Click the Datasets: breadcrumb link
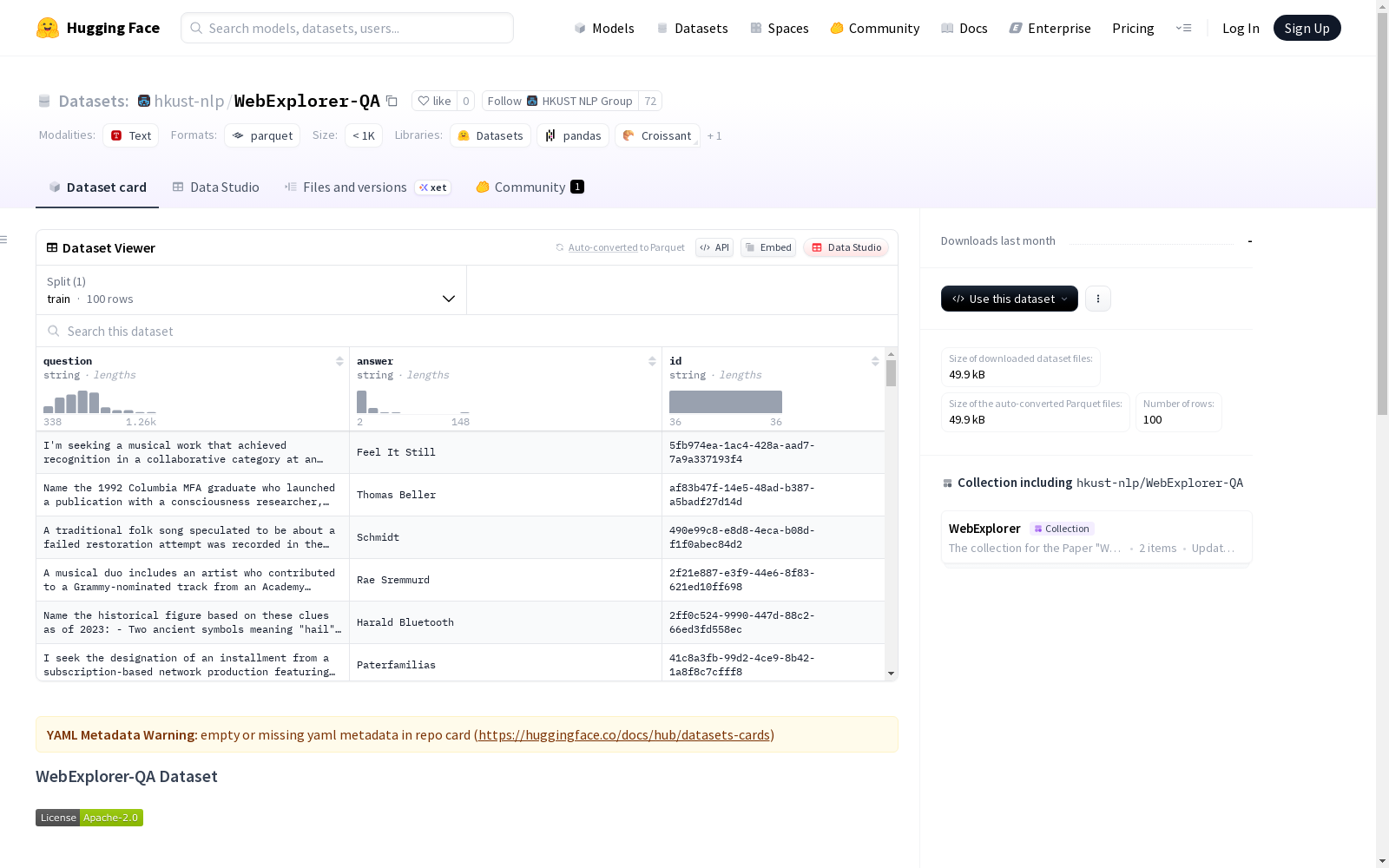This screenshot has height=868, width=1389. click(94, 101)
